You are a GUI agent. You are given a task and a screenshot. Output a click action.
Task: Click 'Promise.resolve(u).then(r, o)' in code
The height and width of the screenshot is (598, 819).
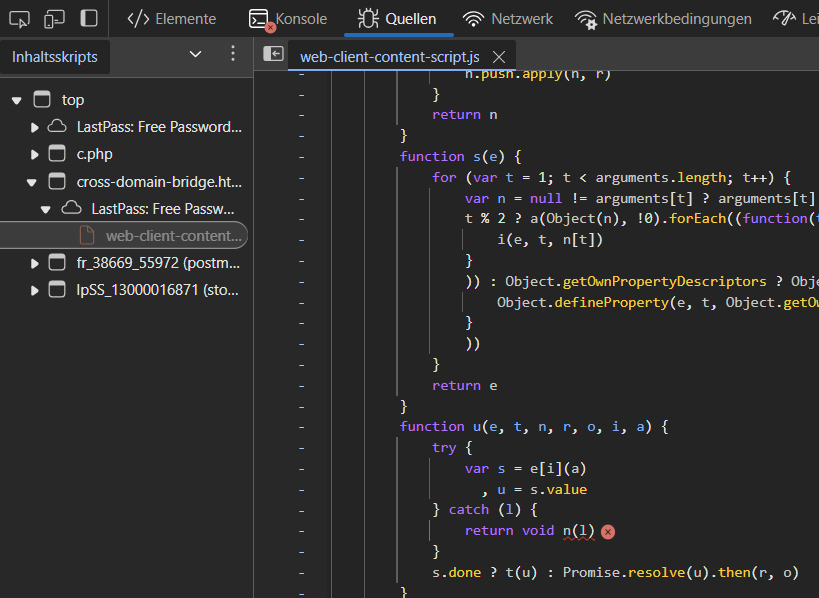tap(680, 572)
